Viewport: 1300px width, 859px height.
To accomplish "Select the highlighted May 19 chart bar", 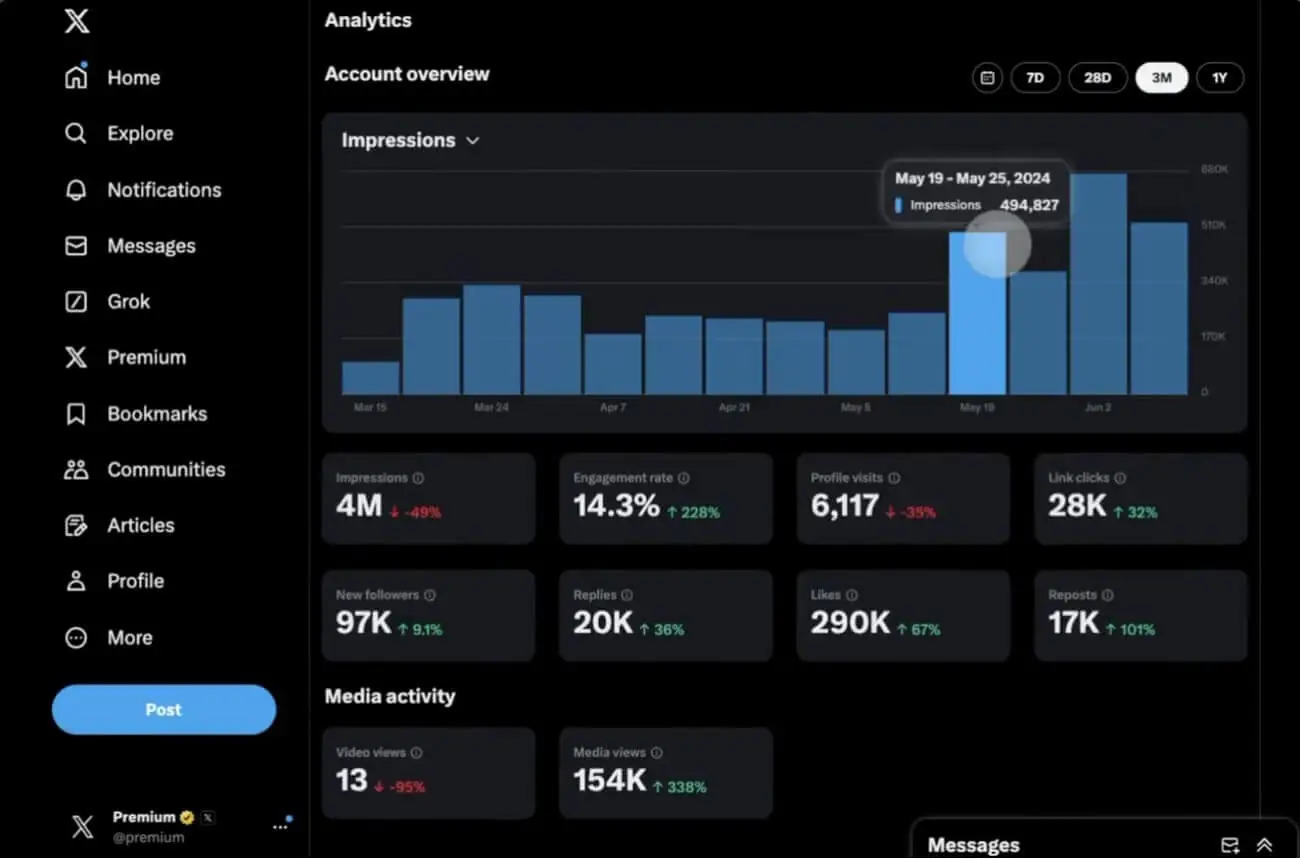I will (977, 310).
